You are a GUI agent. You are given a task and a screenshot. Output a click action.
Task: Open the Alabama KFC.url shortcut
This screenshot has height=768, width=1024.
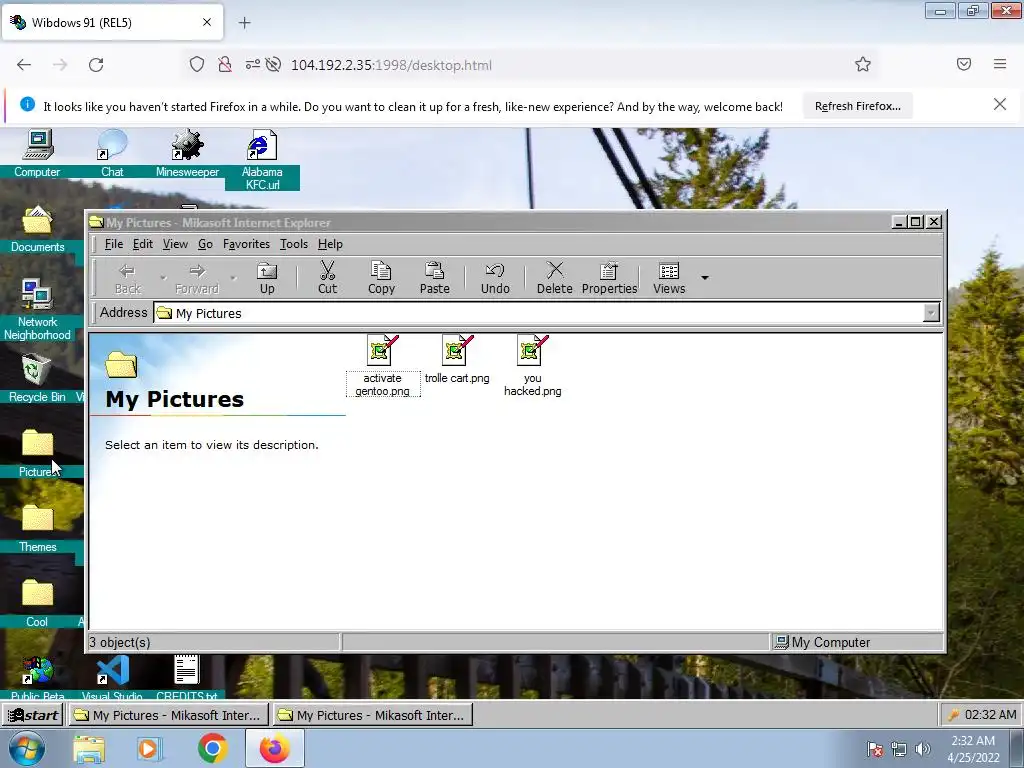(262, 160)
